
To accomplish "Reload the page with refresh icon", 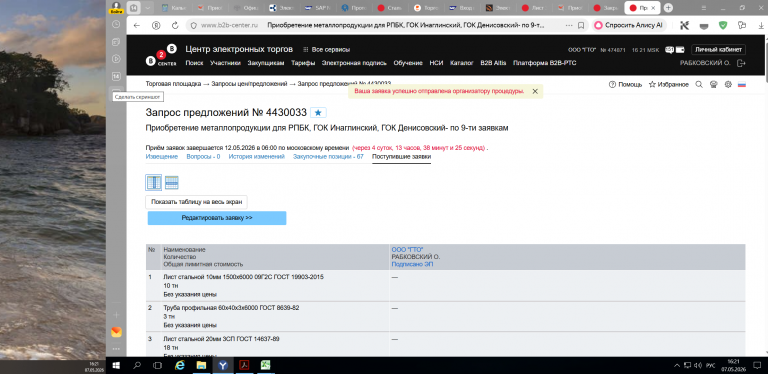I will click(x=175, y=25).
